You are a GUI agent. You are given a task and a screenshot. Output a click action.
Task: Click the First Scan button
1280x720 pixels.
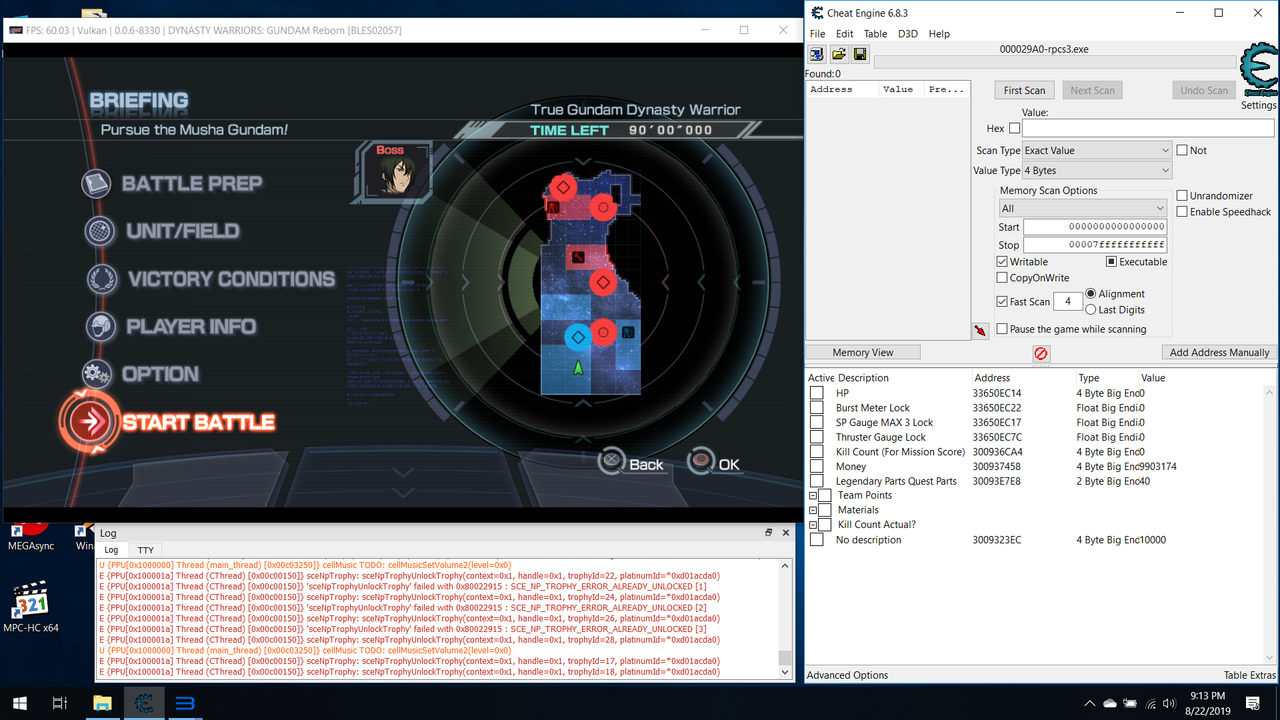coord(1025,90)
